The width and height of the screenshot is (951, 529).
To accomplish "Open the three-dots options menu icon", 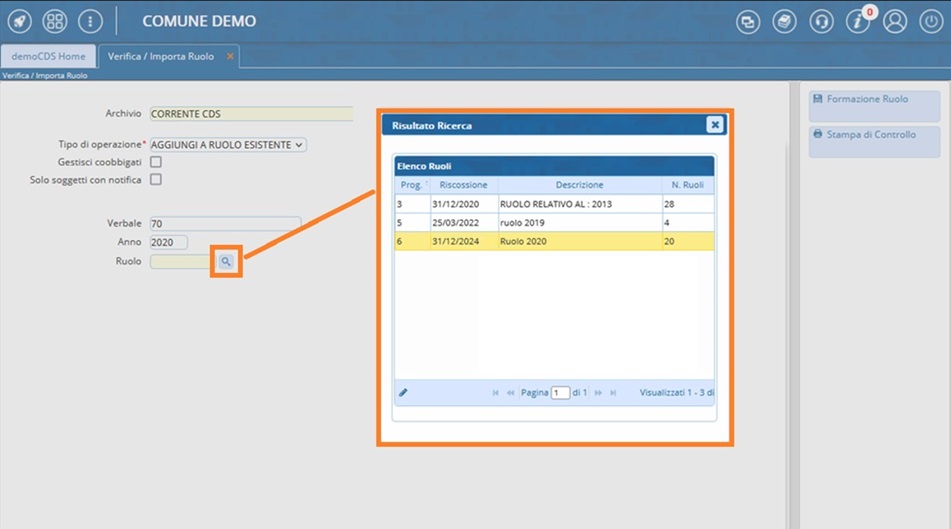I will (x=90, y=21).
